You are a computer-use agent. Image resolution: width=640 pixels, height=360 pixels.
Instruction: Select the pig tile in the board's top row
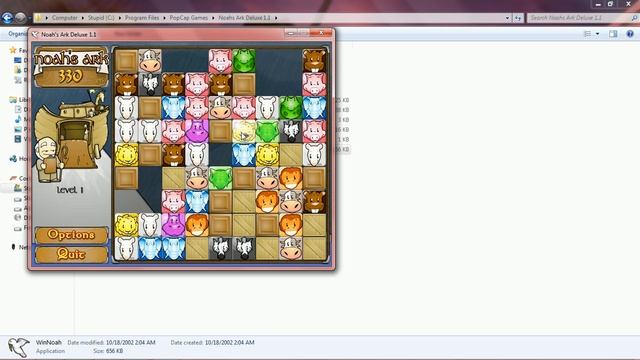[220, 61]
